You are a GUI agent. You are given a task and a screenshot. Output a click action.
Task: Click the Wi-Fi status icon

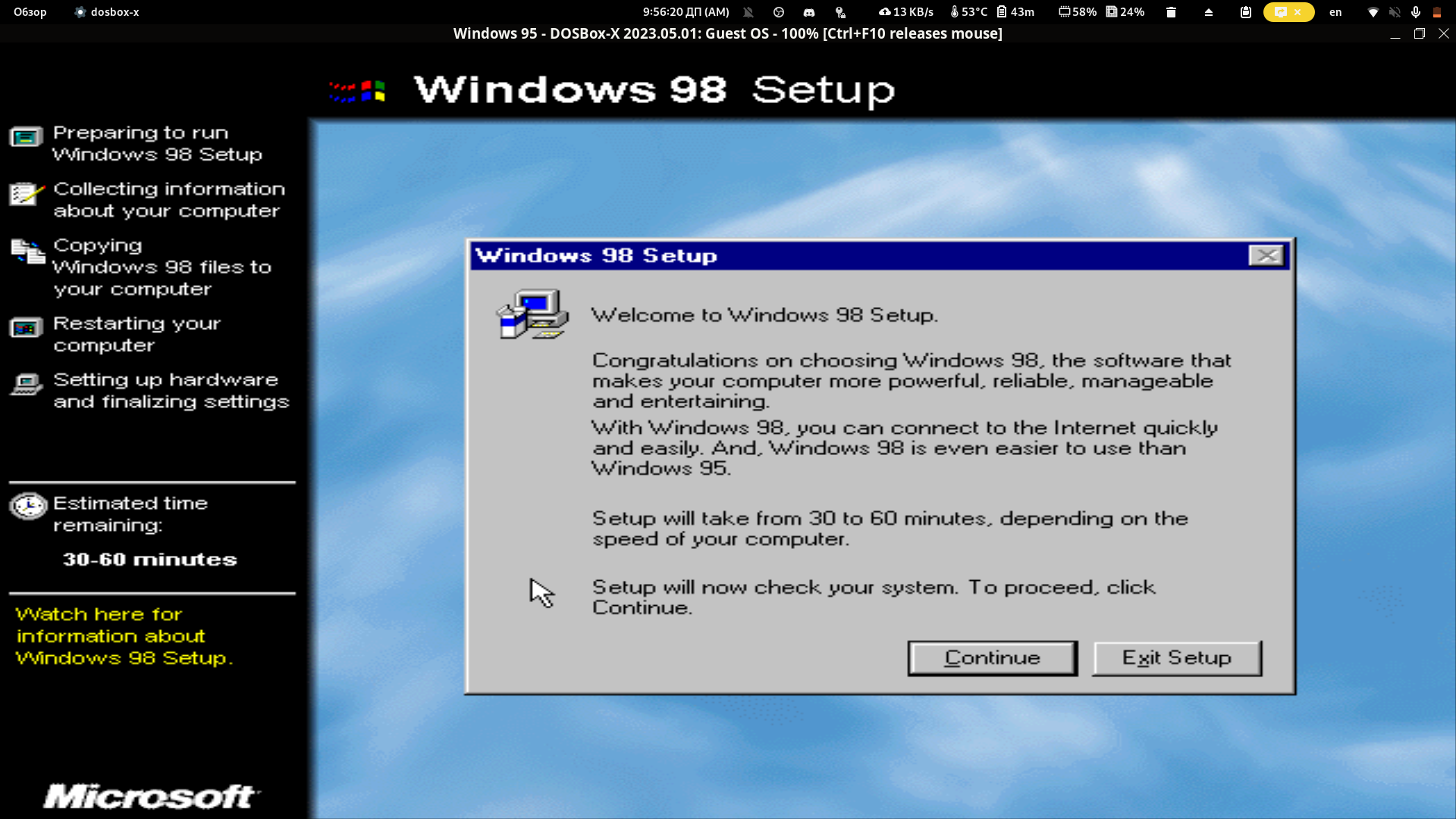(1373, 12)
